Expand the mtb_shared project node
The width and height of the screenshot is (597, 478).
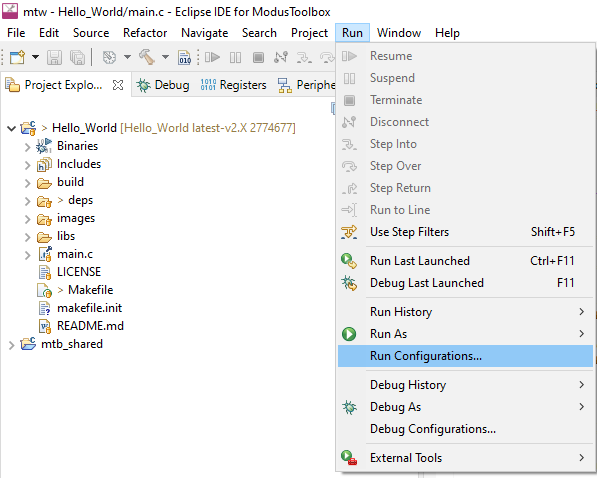(x=11, y=345)
